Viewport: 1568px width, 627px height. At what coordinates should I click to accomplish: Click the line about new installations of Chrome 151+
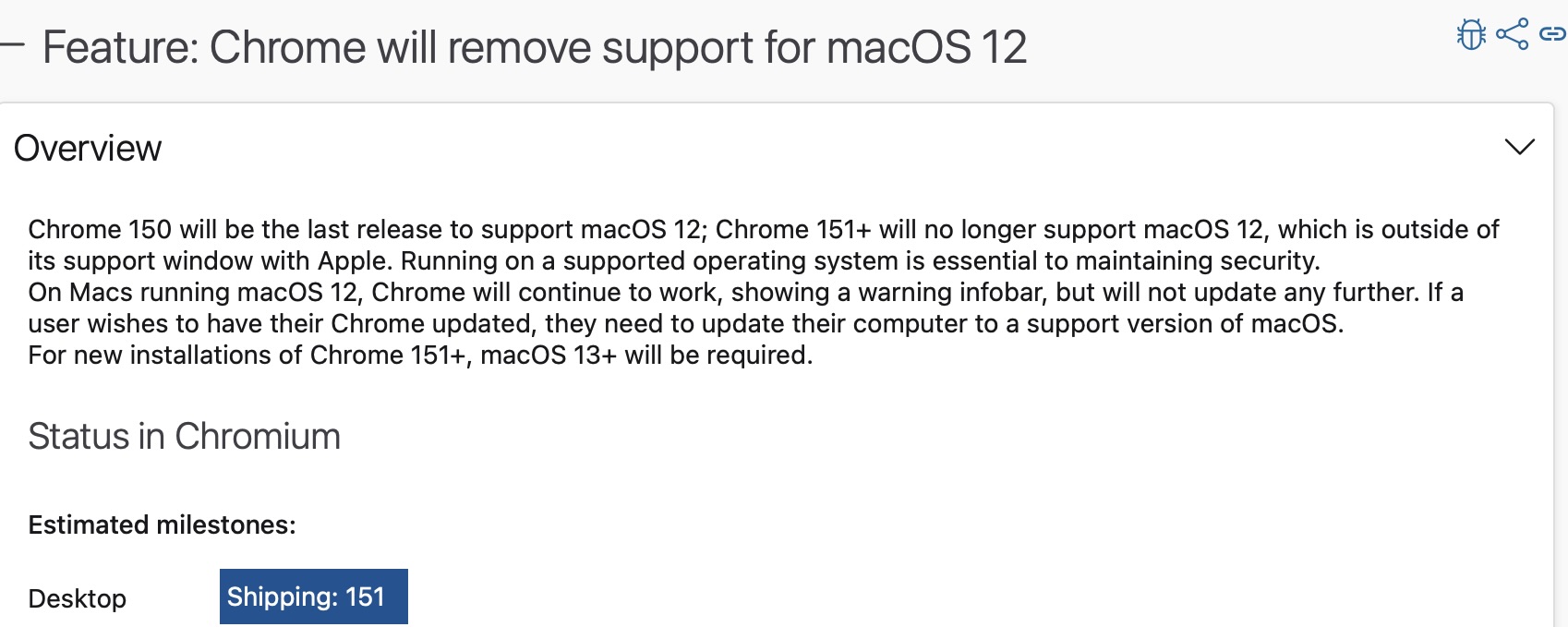tap(420, 355)
